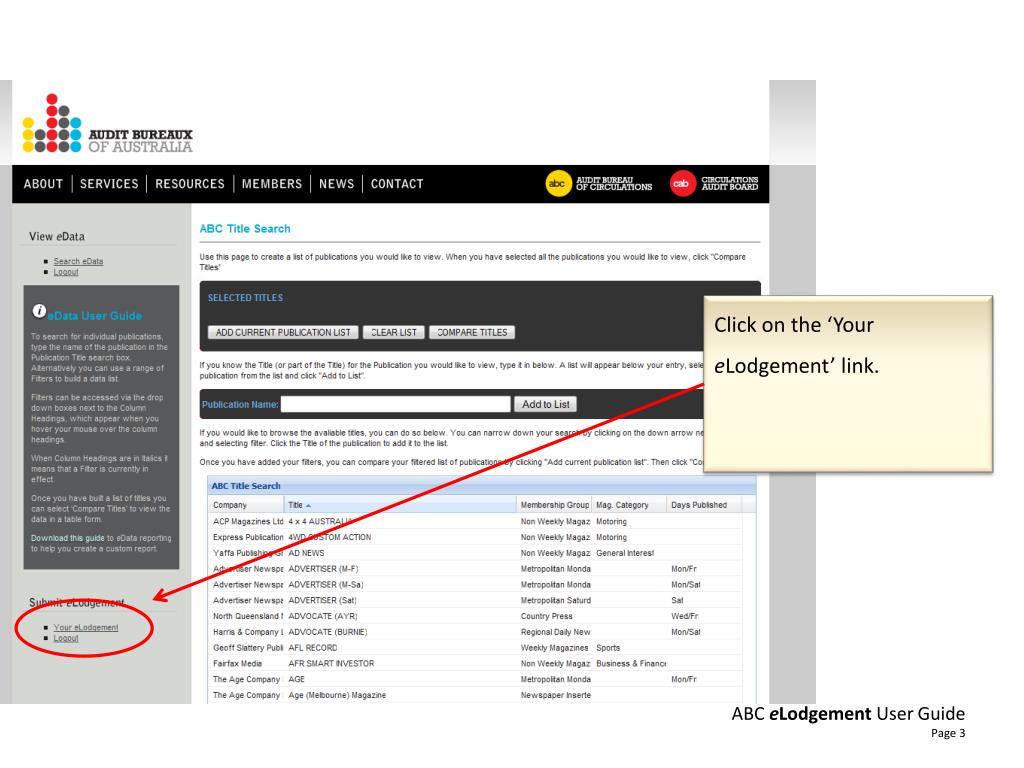The width and height of the screenshot is (1024, 768).
Task: Open the ABOUT menu
Action: 43,184
